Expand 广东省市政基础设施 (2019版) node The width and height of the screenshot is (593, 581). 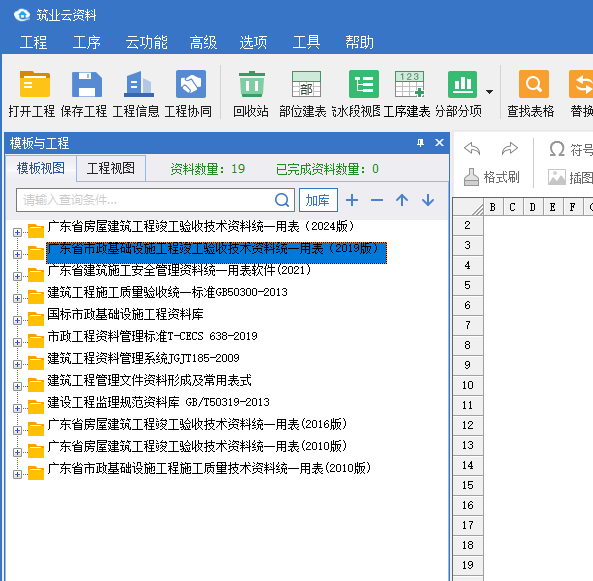point(17,254)
